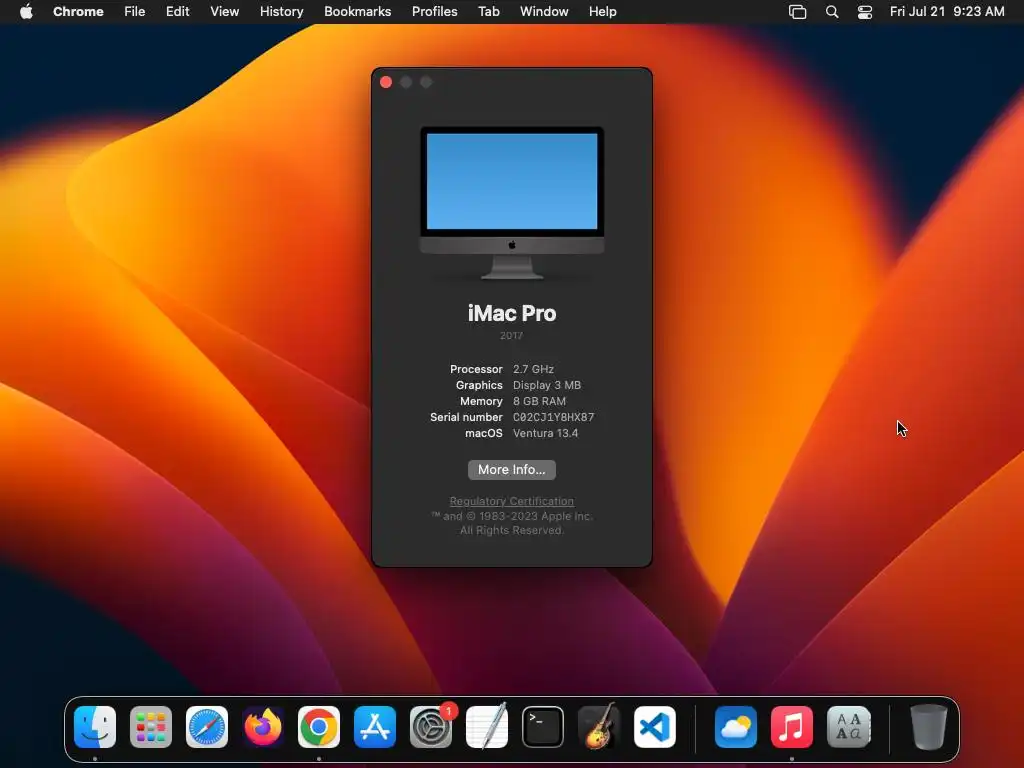
Task: Click the Graphics label
Action: click(x=479, y=385)
